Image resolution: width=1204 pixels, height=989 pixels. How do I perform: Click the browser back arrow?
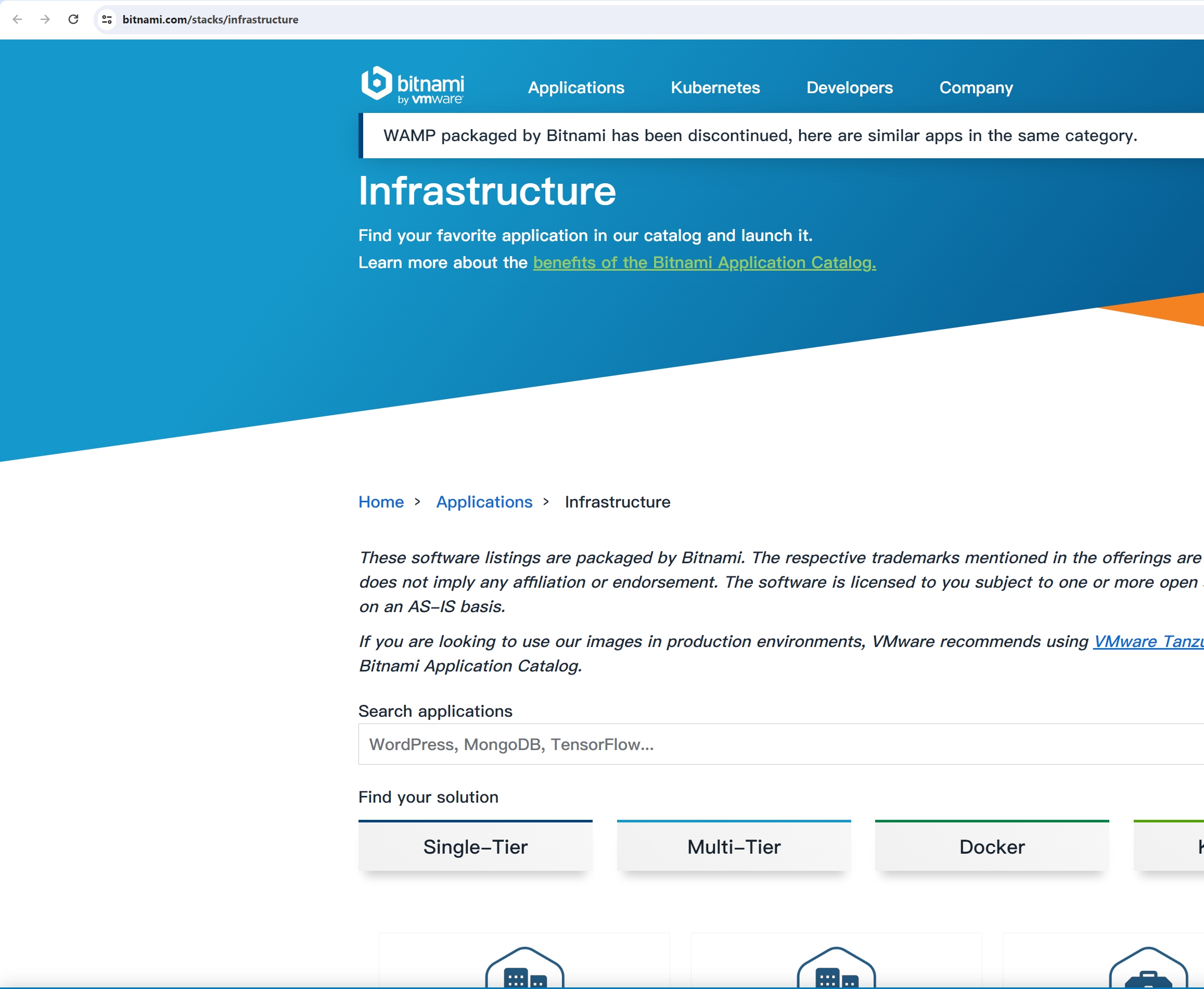click(x=17, y=19)
